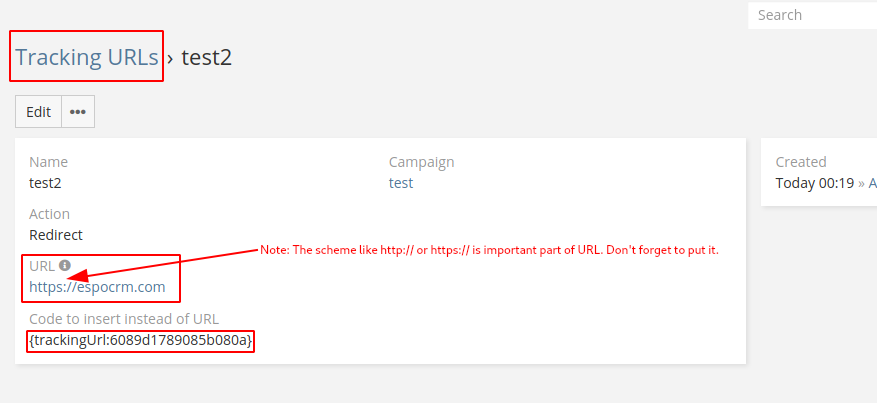Click the URL field label

coord(42,266)
